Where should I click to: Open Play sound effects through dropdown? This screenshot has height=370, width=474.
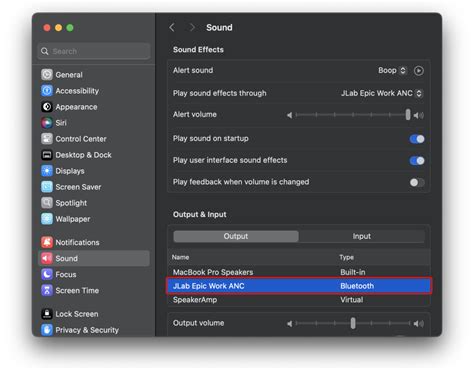[x=381, y=93]
